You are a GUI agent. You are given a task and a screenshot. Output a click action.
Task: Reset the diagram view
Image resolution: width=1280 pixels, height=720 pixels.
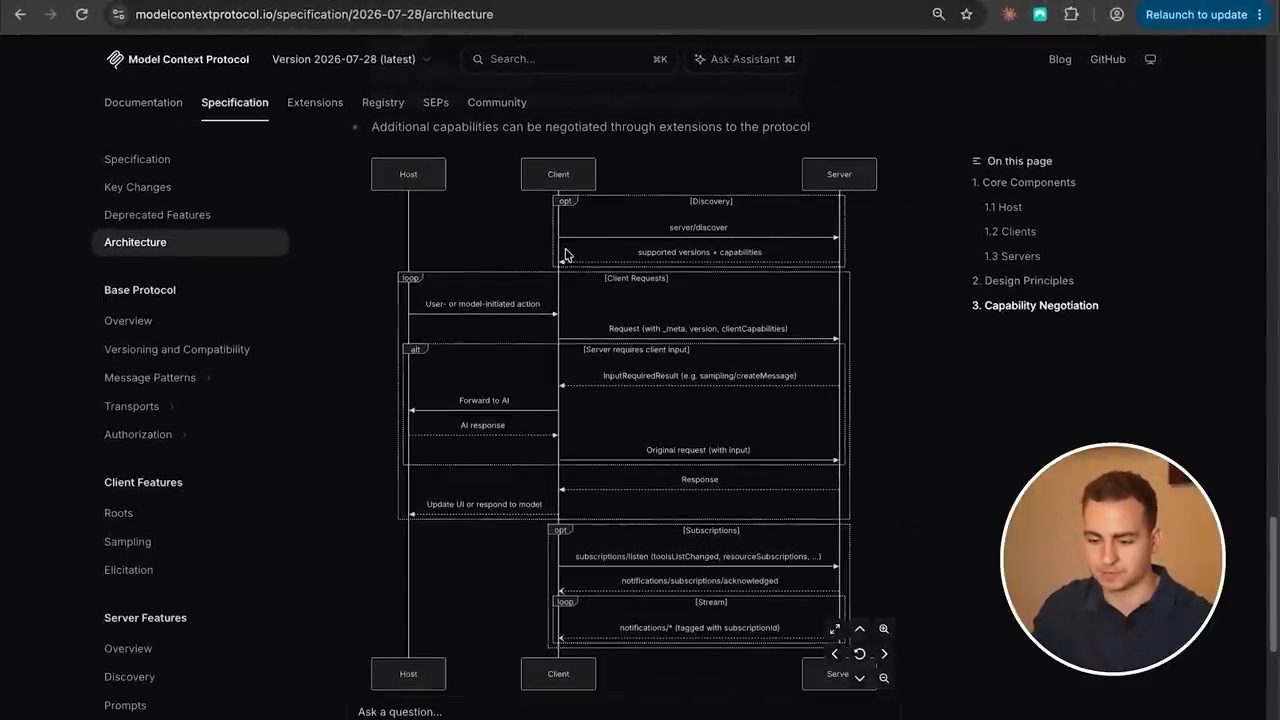[x=859, y=654]
